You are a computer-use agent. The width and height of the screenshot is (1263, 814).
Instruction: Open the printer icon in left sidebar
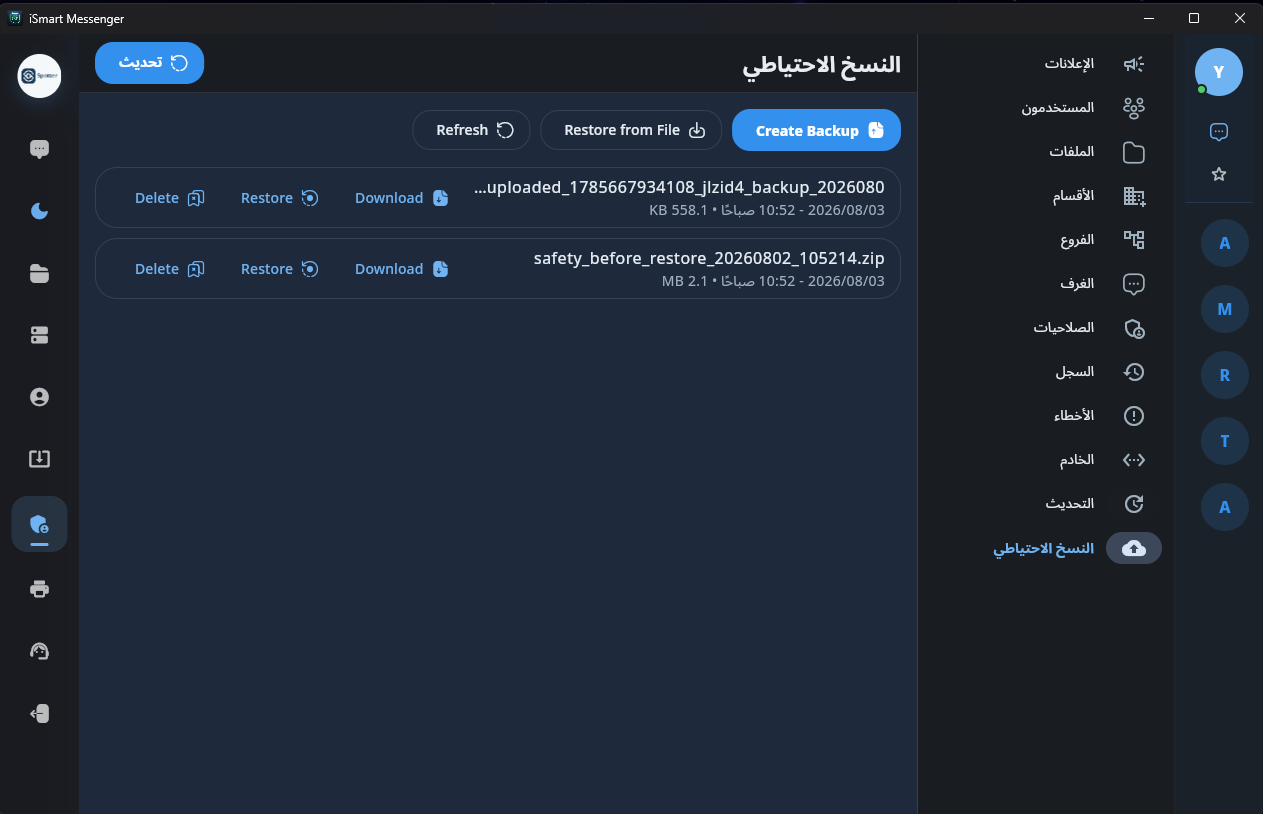39,589
